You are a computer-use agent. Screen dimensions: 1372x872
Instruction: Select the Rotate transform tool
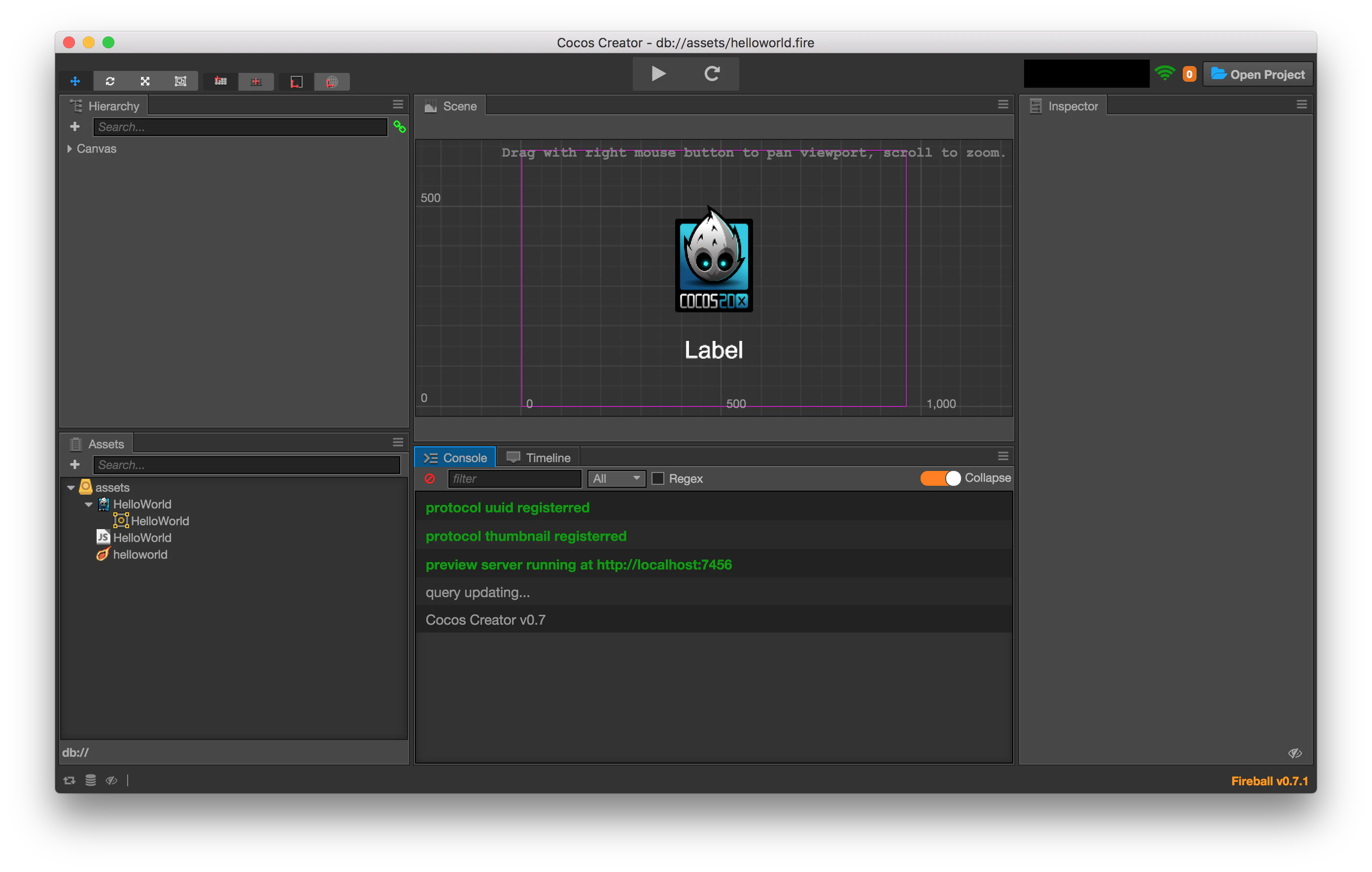(x=110, y=81)
